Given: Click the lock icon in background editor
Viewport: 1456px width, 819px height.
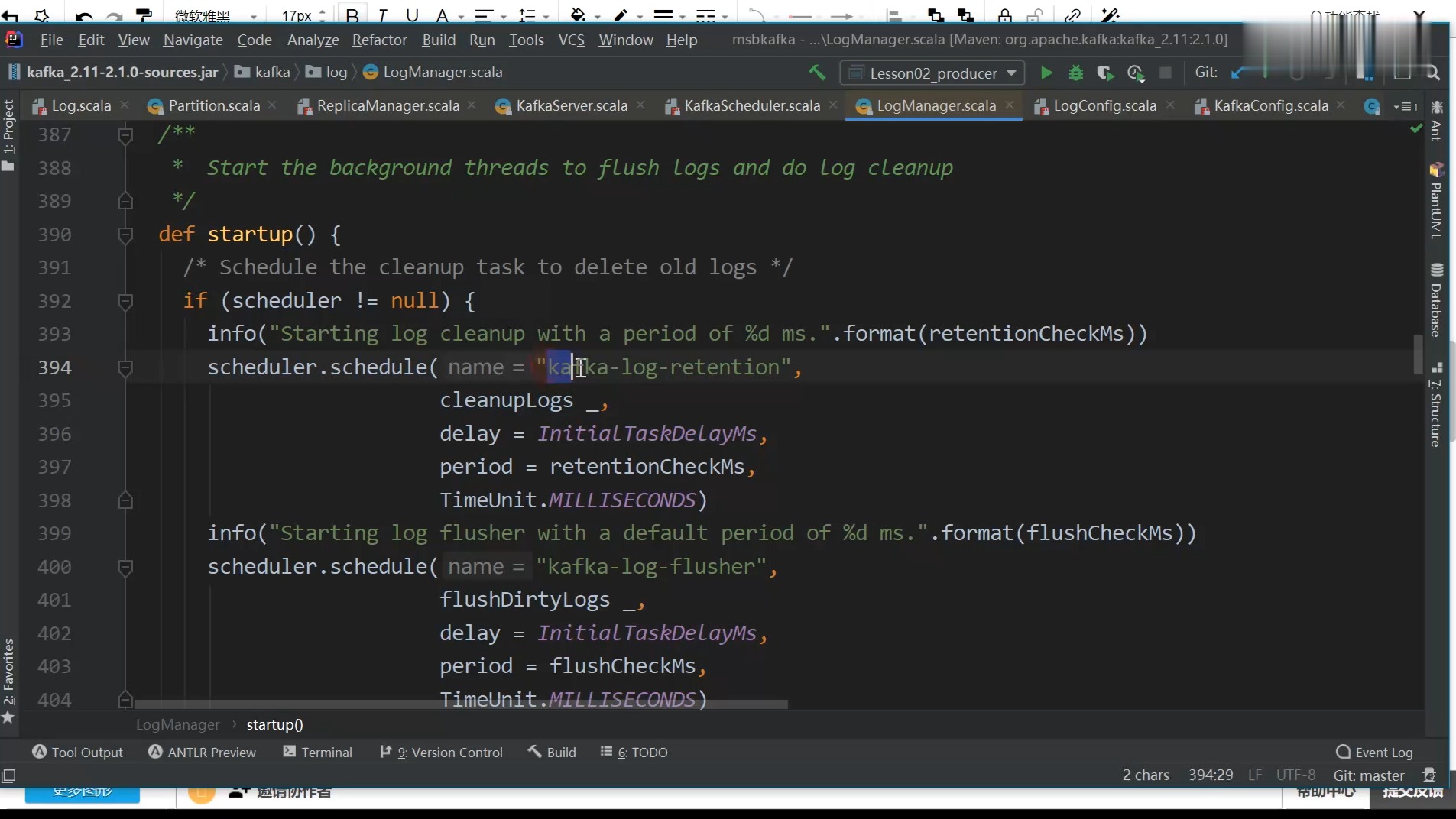Looking at the screenshot, I should pyautogui.click(x=1004, y=15).
